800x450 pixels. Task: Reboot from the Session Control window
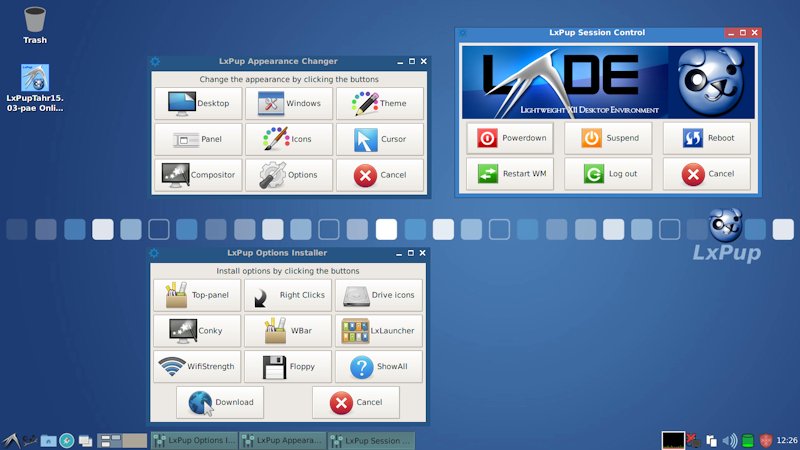[707, 138]
